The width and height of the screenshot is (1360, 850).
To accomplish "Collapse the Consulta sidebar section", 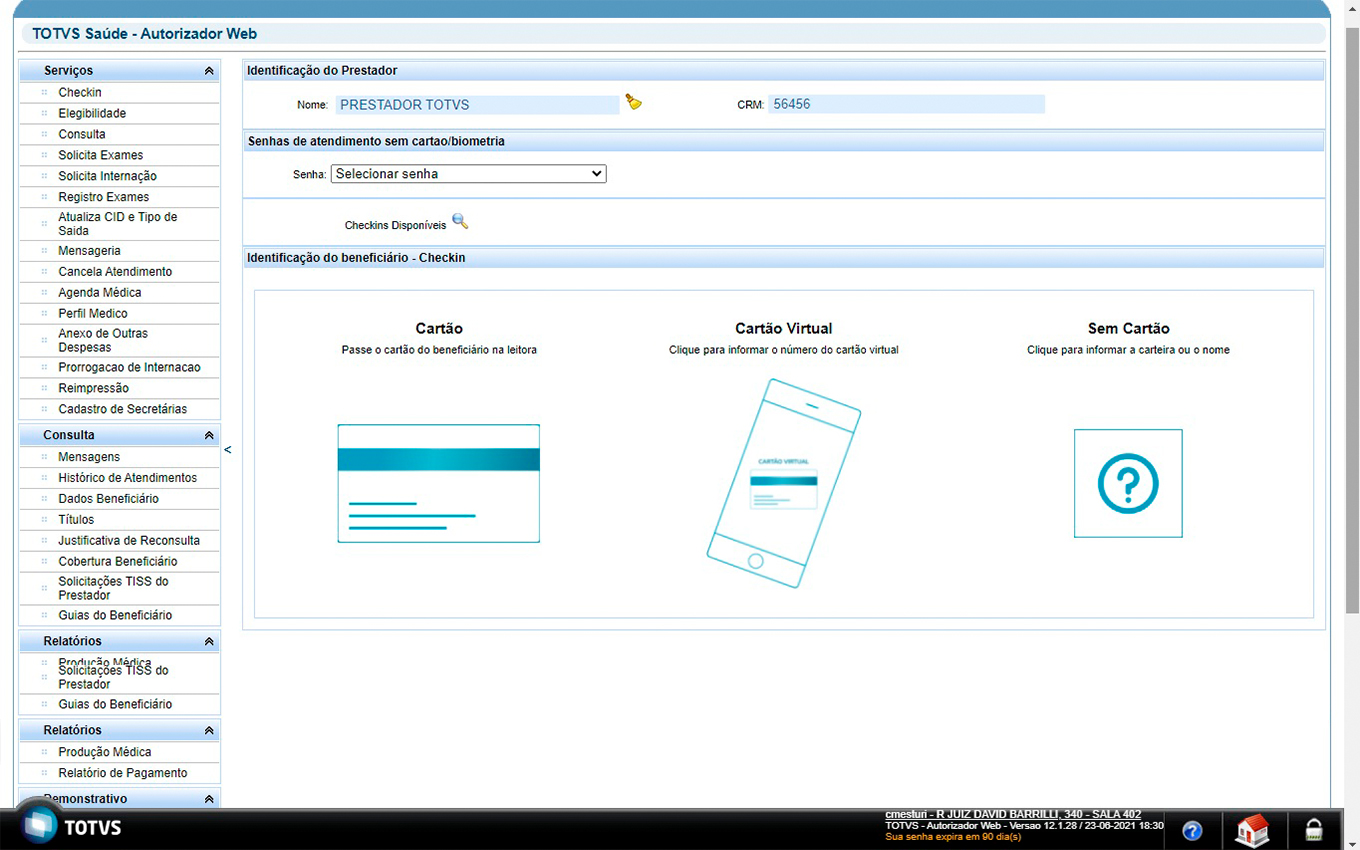I will pyautogui.click(x=209, y=435).
